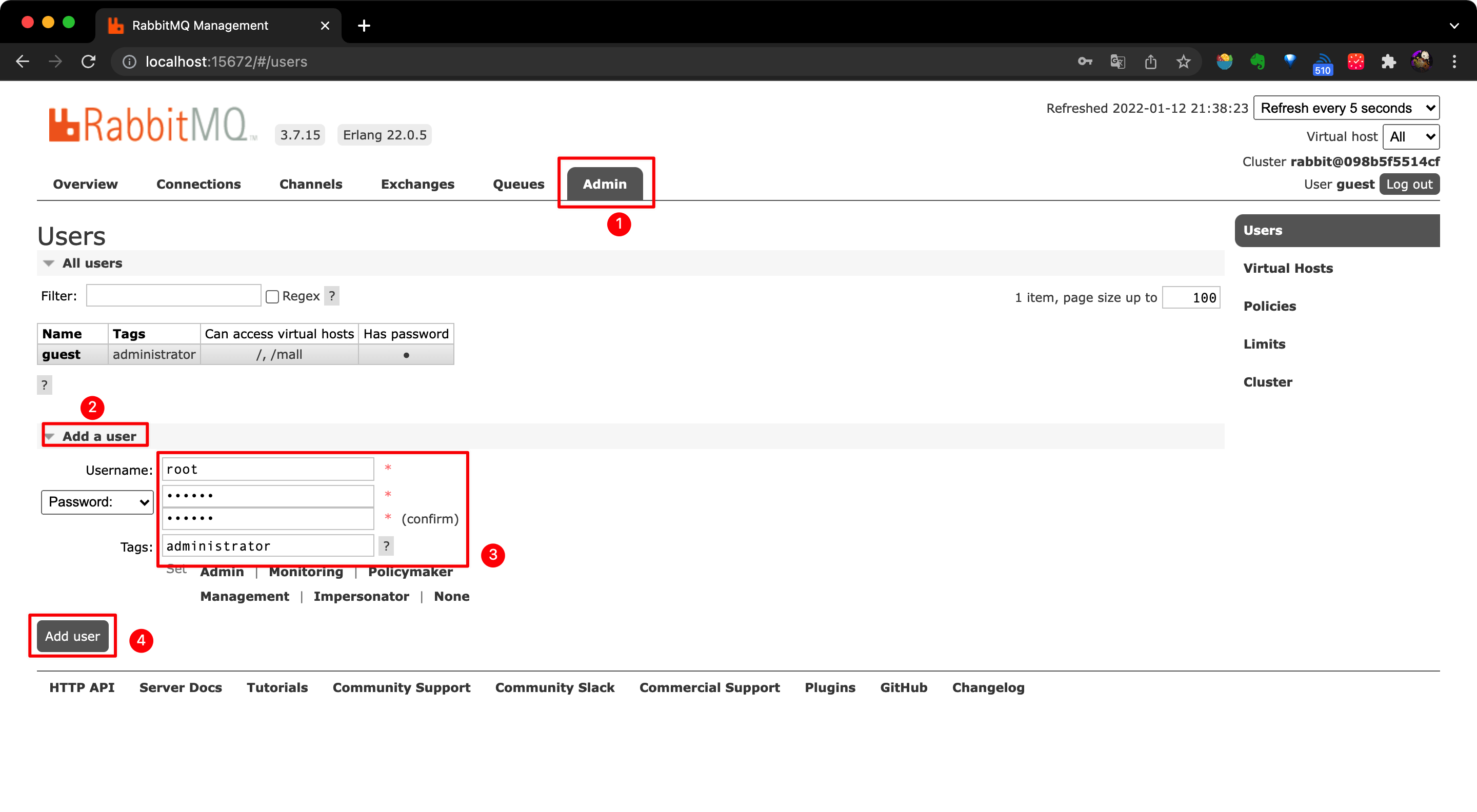Viewport: 1477px width, 812px height.
Task: Switch to the Channels tab
Action: (x=311, y=184)
